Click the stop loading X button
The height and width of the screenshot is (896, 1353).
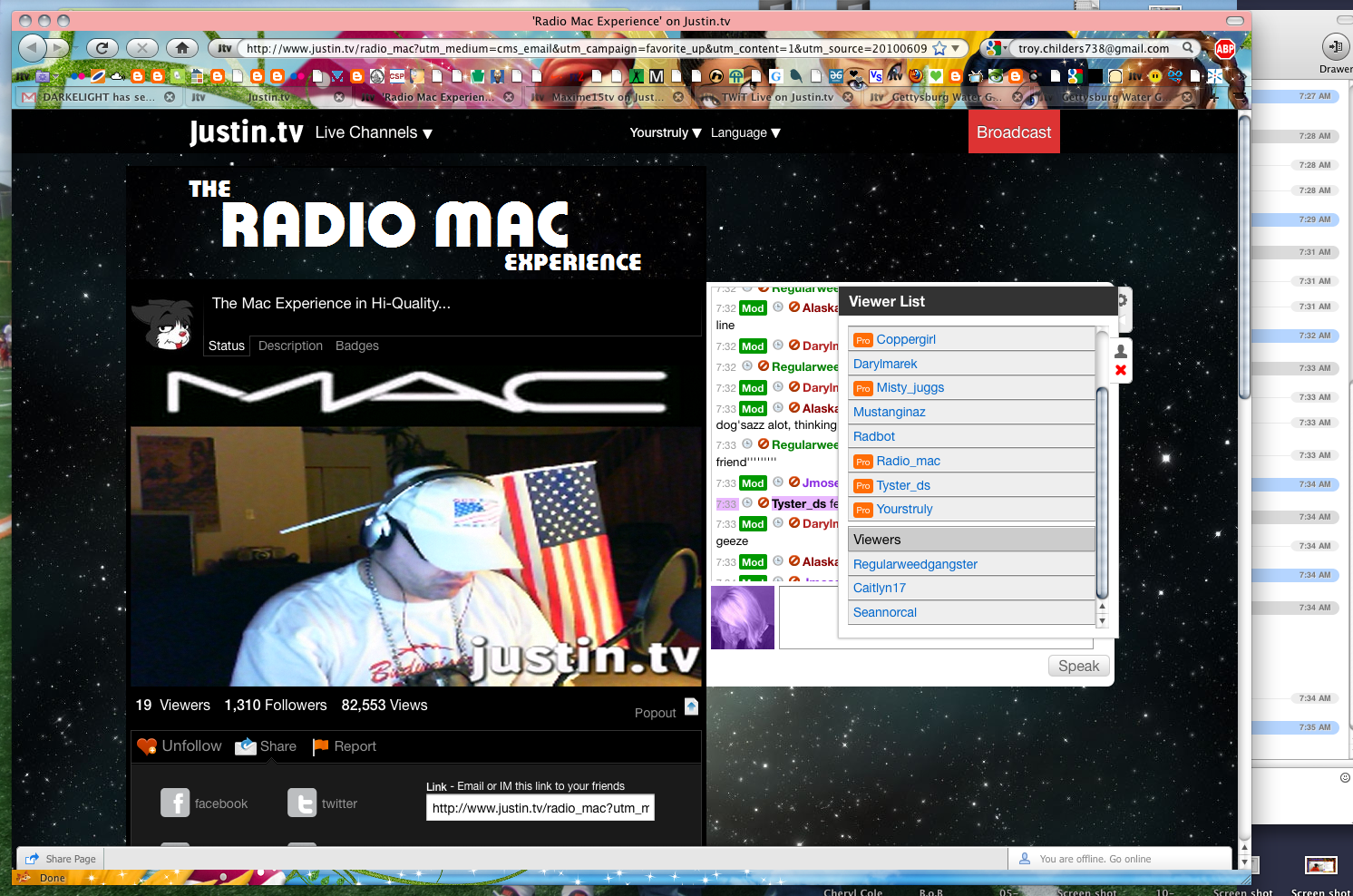pyautogui.click(x=142, y=48)
